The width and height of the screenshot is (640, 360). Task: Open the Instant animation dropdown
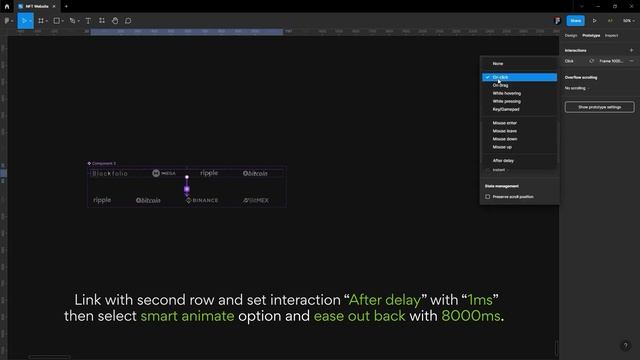500,170
